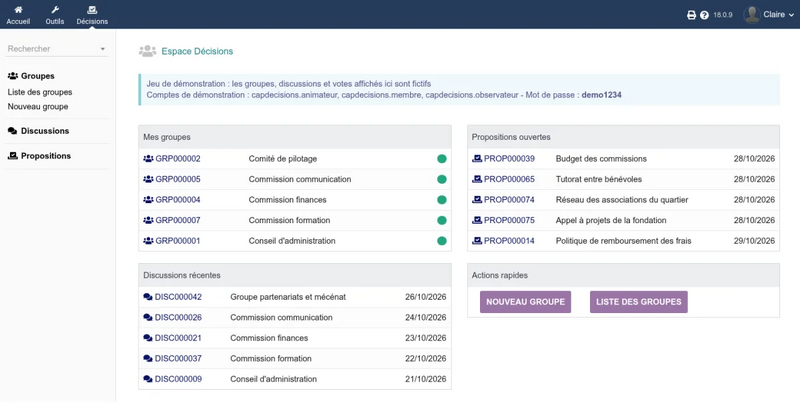The height and width of the screenshot is (403, 800).
Task: Click NOUVEAU GROUPE button
Action: [x=526, y=302]
